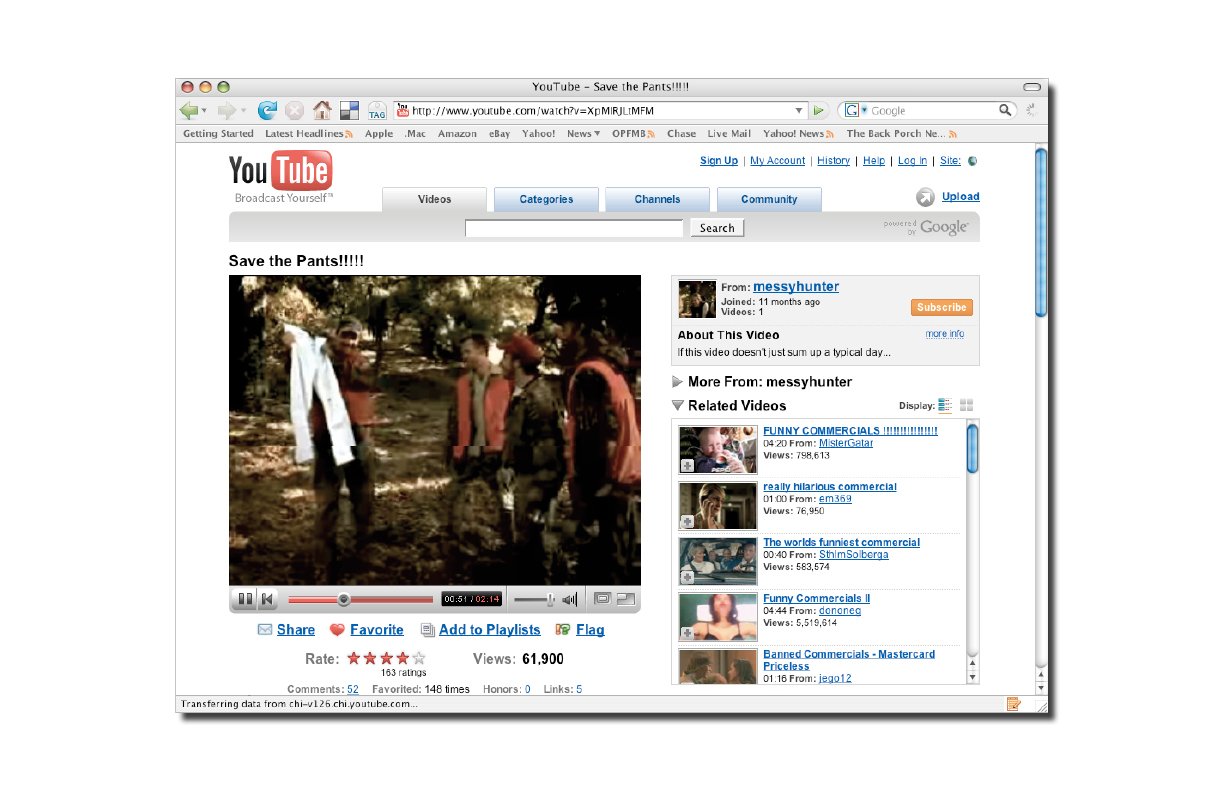Open the Forward button history dropdown arrow
Image resolution: width=1224 pixels, height=792 pixels.
[243, 111]
